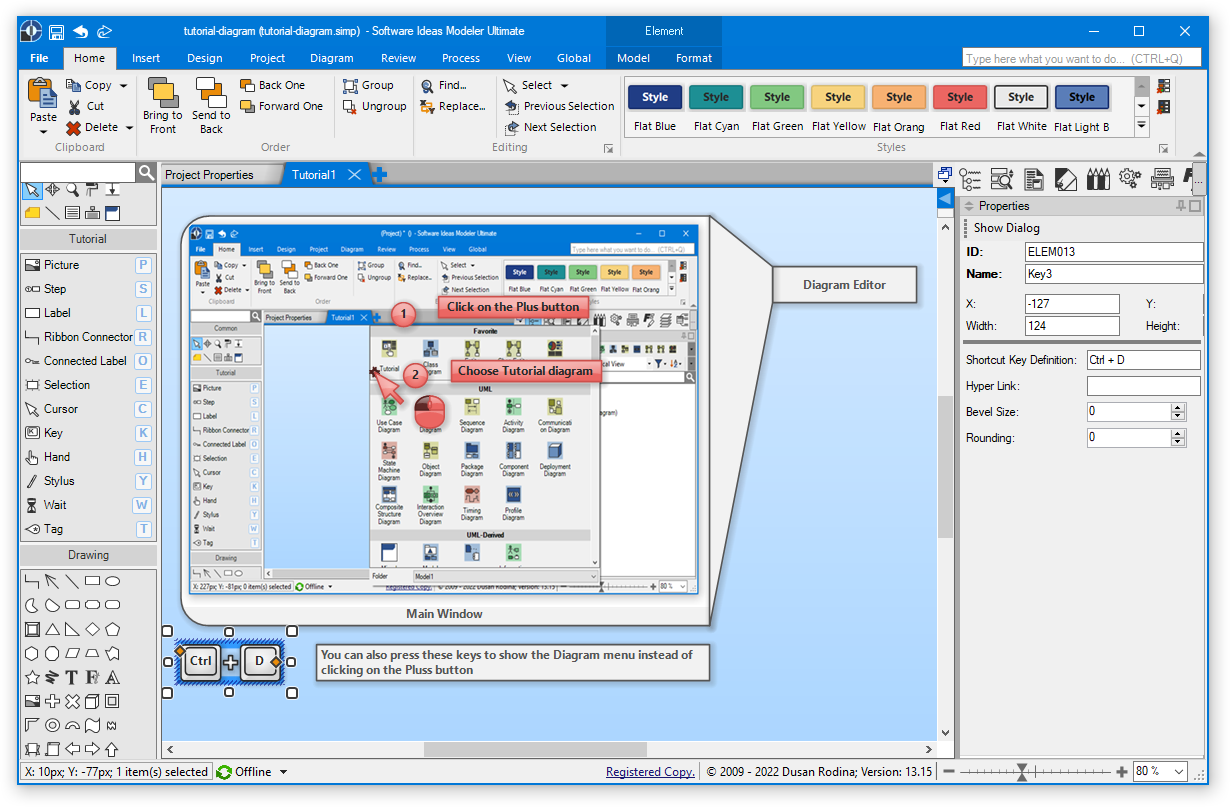Switch to the Design ribbon tab

click(205, 58)
